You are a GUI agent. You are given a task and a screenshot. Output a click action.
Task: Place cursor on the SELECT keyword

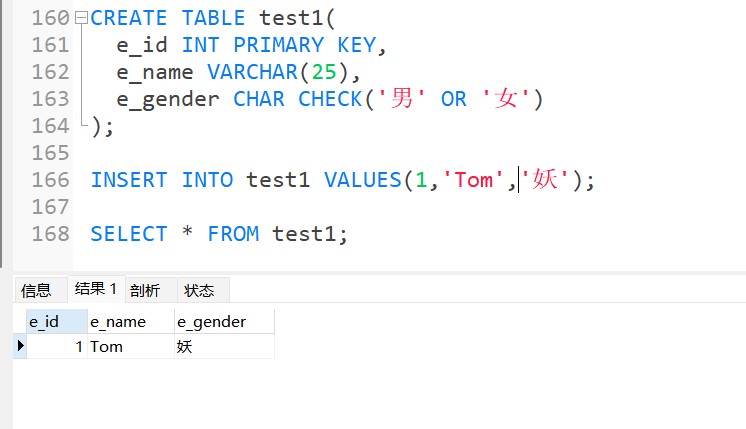tap(129, 234)
